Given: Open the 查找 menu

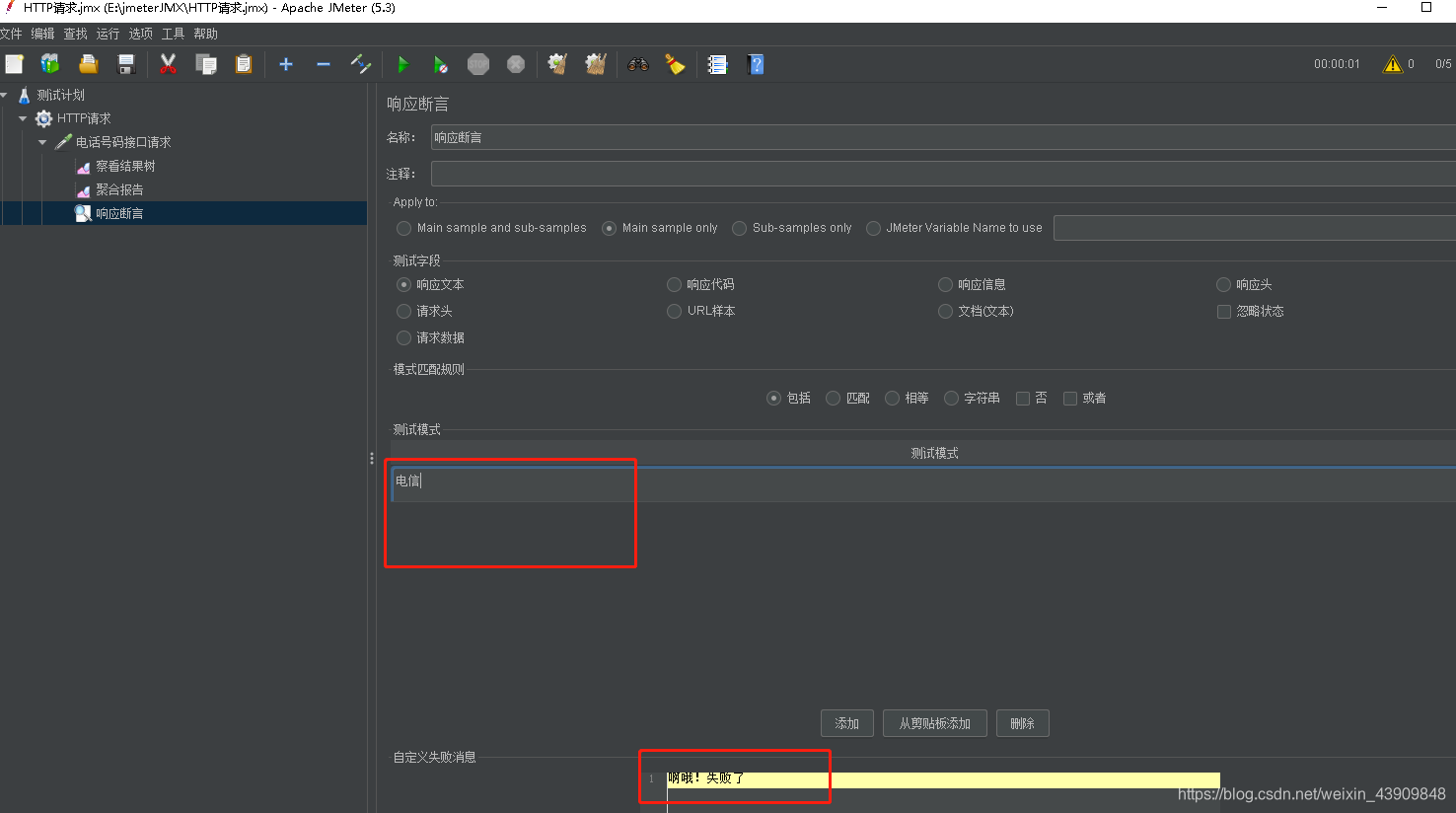Looking at the screenshot, I should pyautogui.click(x=76, y=34).
